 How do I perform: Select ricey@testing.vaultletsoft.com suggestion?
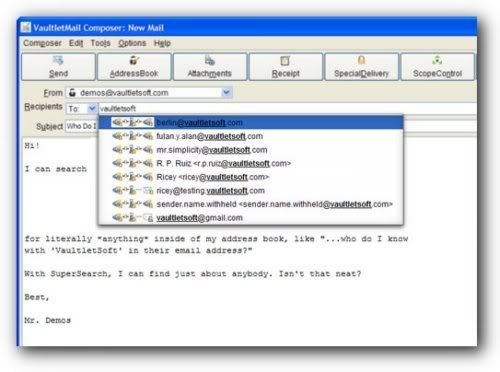click(x=251, y=191)
